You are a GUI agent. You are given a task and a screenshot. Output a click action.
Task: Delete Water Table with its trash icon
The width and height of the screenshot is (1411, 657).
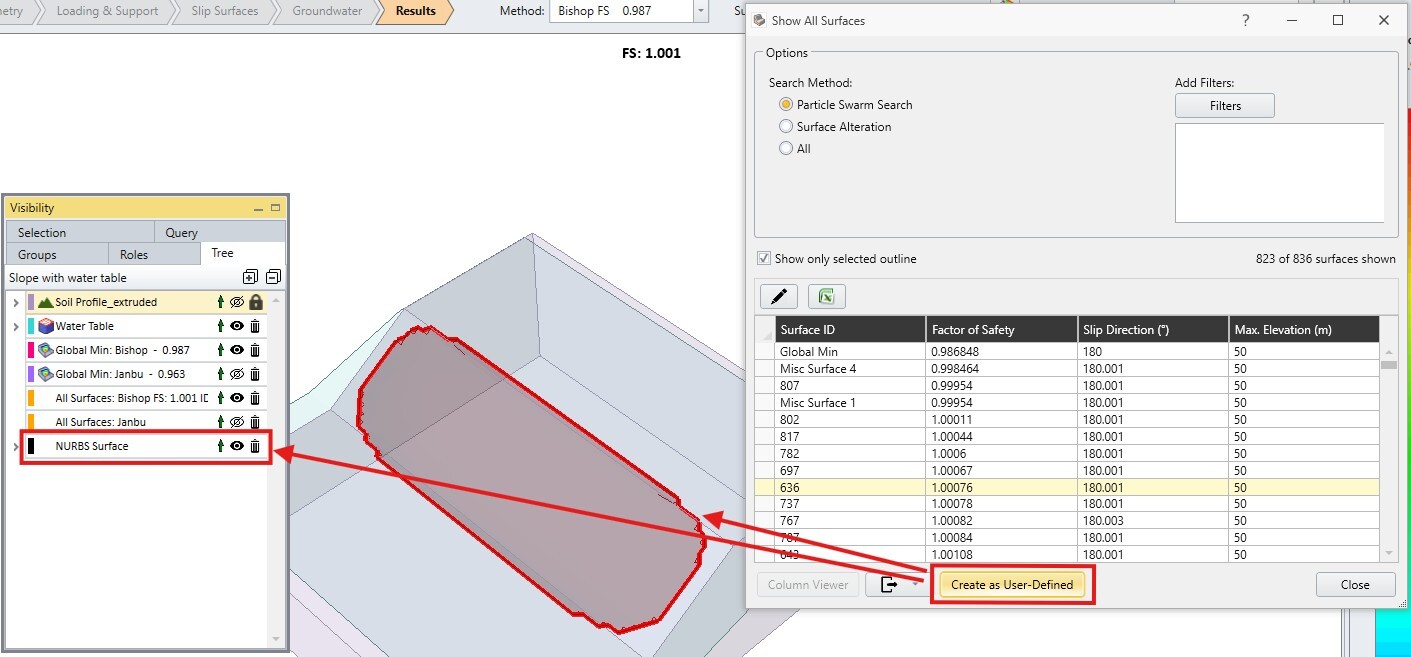click(255, 326)
